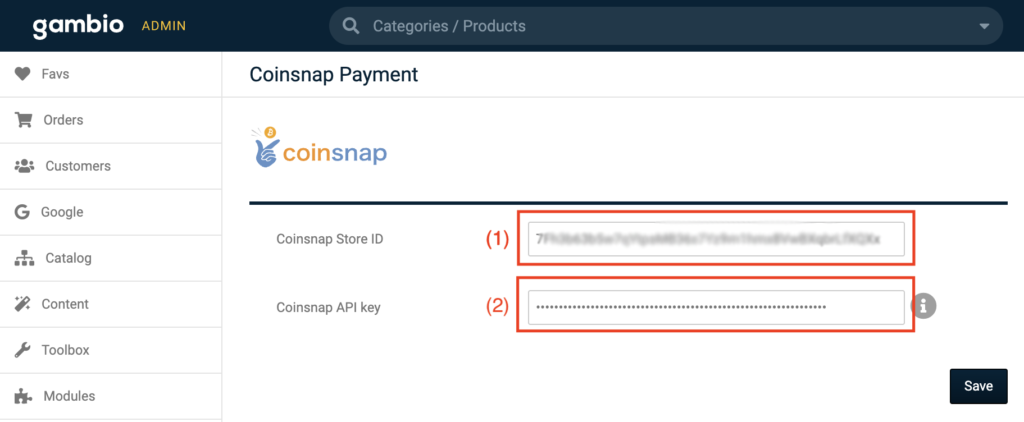The width and height of the screenshot is (1024, 422).
Task: Click into the Coinsnap Store ID field
Action: pos(716,239)
